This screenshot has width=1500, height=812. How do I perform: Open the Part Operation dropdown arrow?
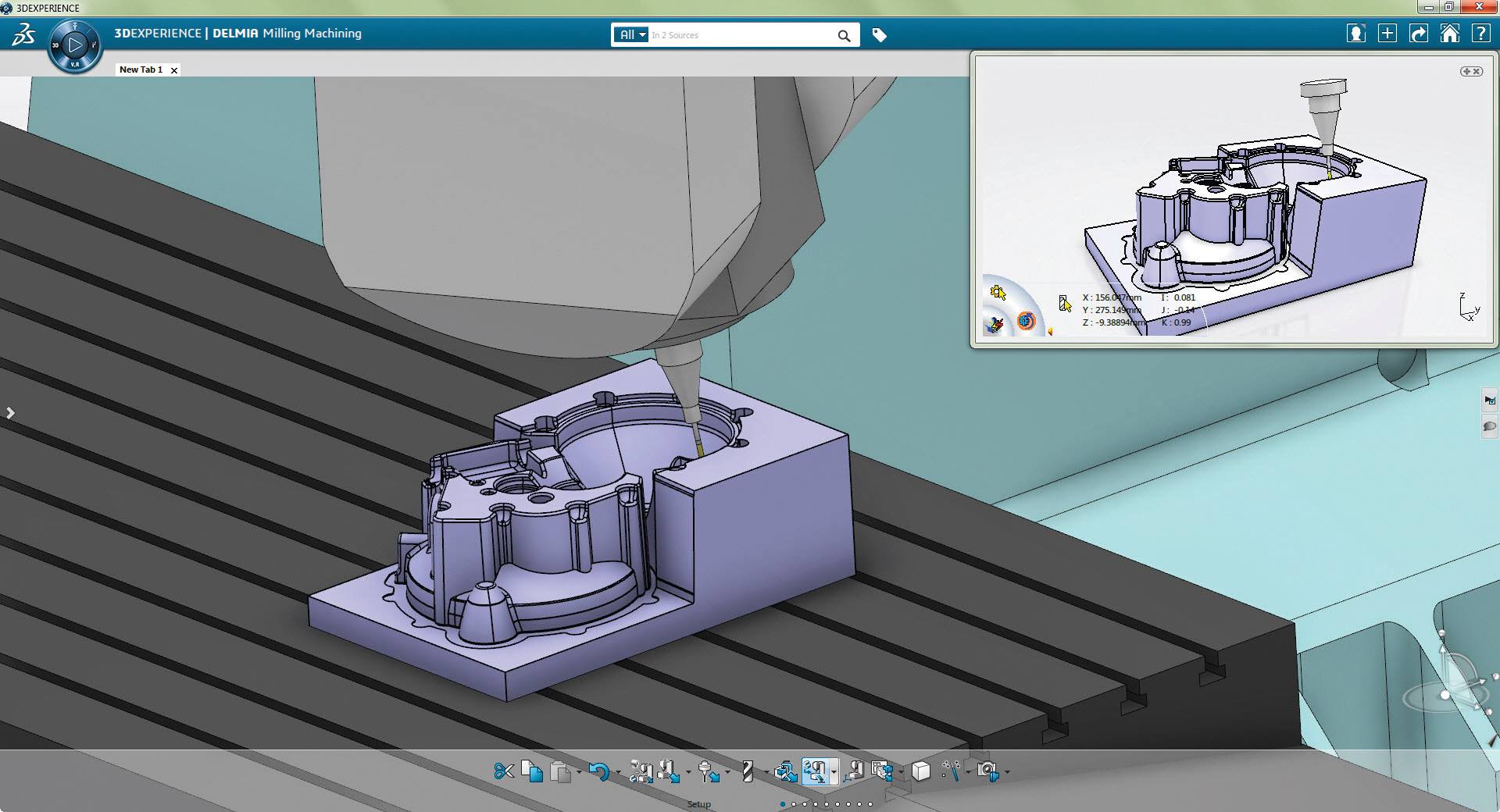(x=687, y=772)
